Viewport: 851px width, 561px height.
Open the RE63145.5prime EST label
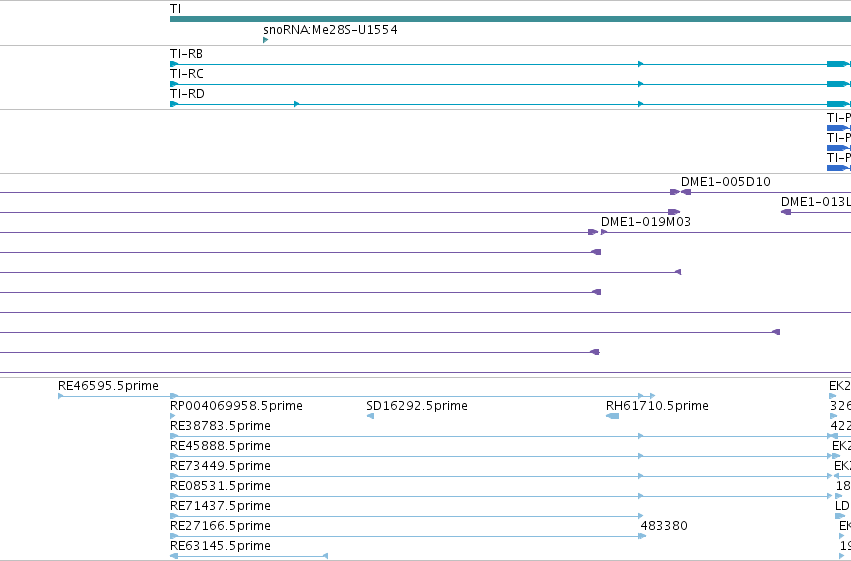pyautogui.click(x=220, y=546)
